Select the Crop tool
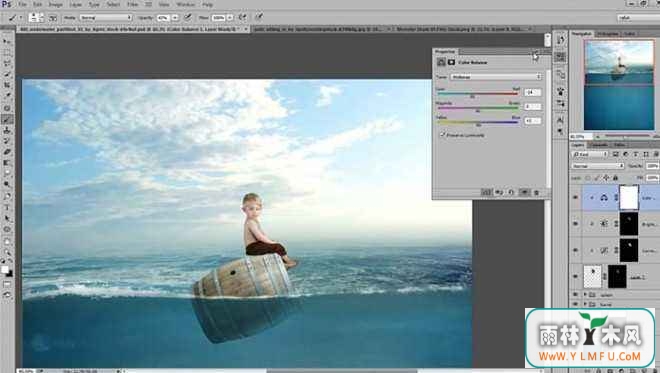Screen dimensions: 660x373 click(x=7, y=85)
